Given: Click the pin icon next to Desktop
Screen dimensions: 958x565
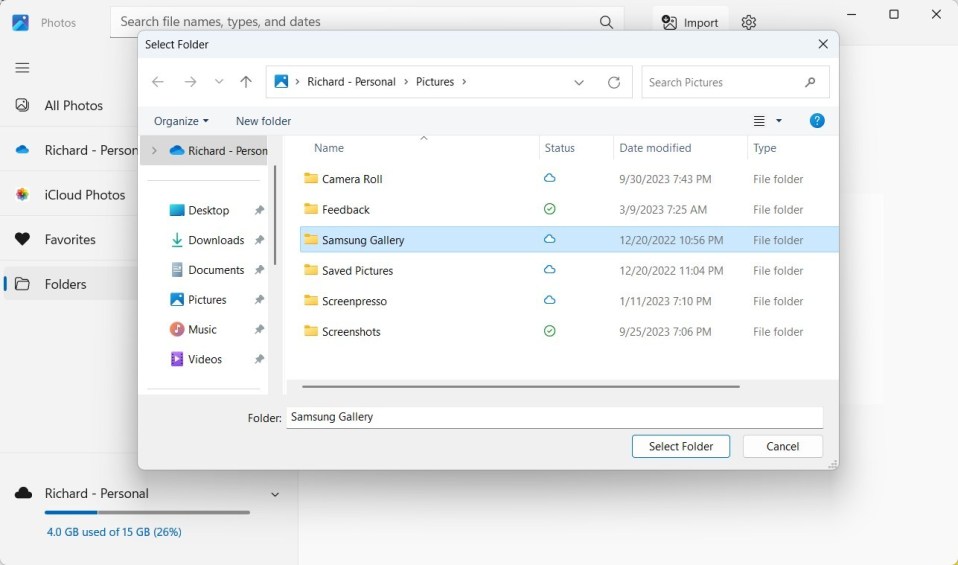Looking at the screenshot, I should (x=259, y=210).
